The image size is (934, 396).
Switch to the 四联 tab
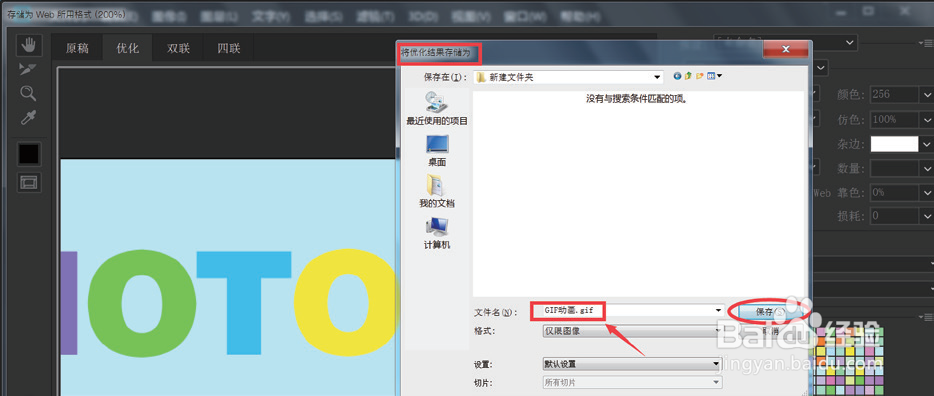tap(229, 49)
